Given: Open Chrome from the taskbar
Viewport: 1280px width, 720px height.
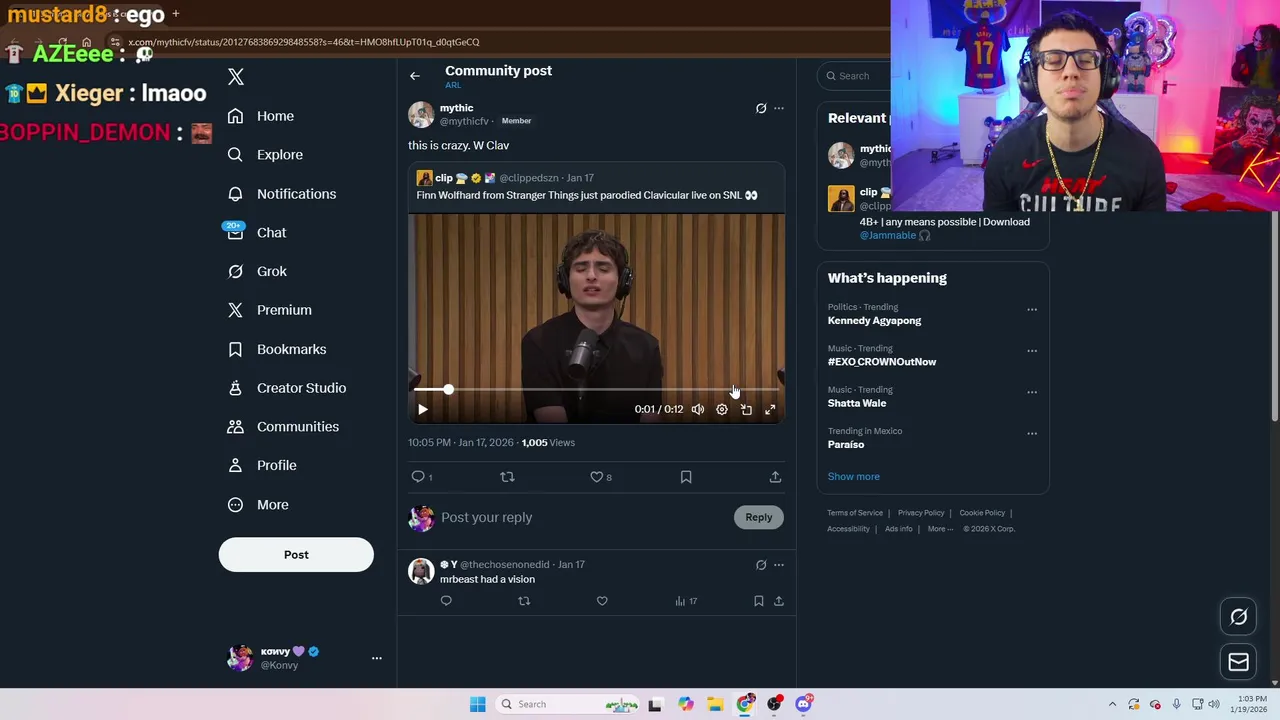Looking at the screenshot, I should pyautogui.click(x=745, y=704).
